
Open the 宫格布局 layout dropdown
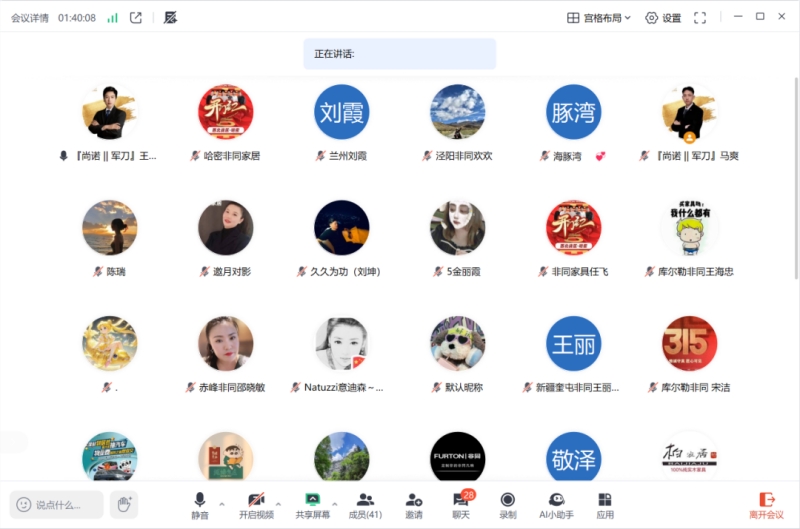[x=599, y=18]
